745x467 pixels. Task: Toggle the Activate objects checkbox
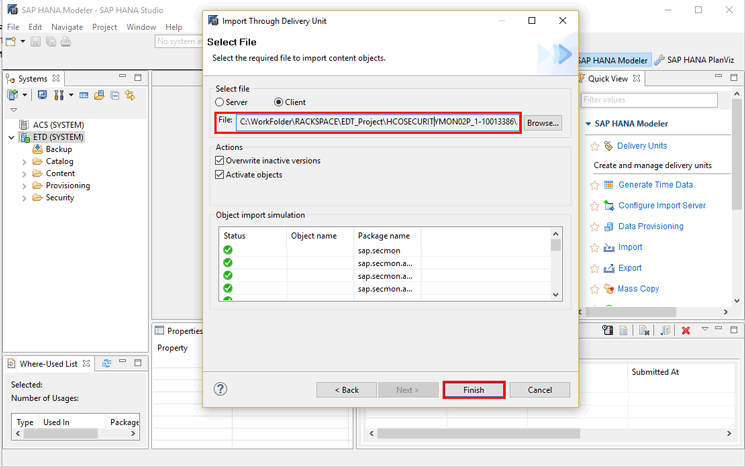pyautogui.click(x=220, y=175)
